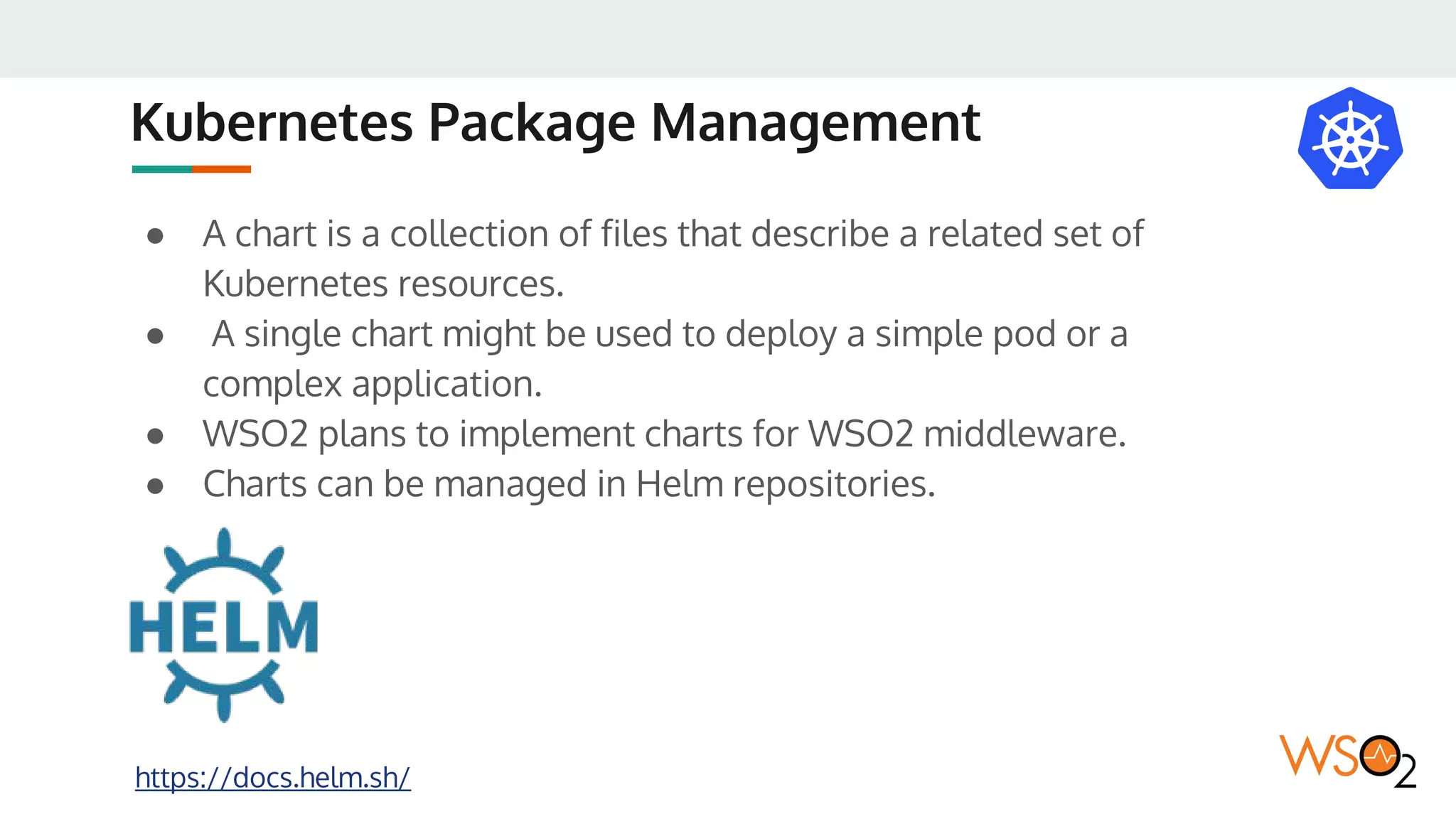The image size is (1456, 819).
Task: Select the line 'A single chart might be used'
Action: 669,334
